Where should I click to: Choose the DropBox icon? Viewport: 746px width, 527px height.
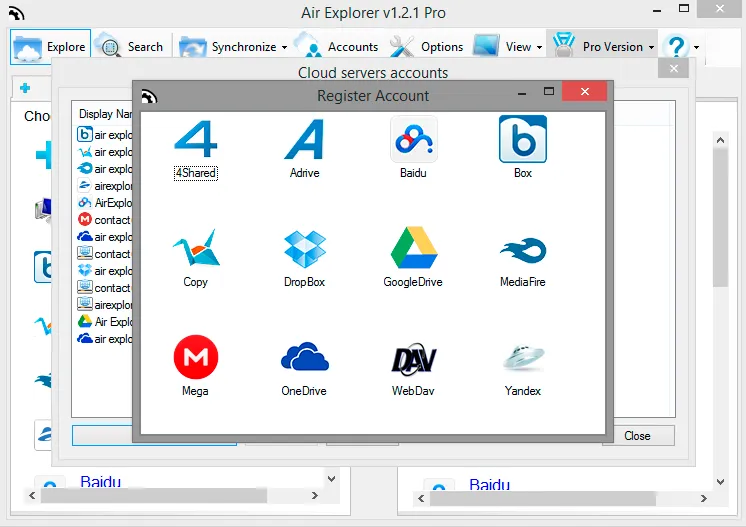(304, 248)
